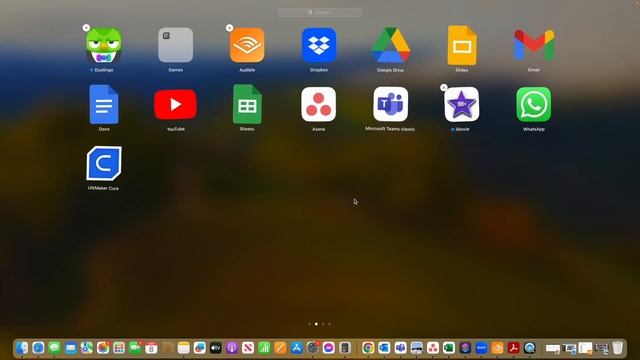Open System Settings from the Dock
The image size is (640, 360).
click(x=313, y=348)
